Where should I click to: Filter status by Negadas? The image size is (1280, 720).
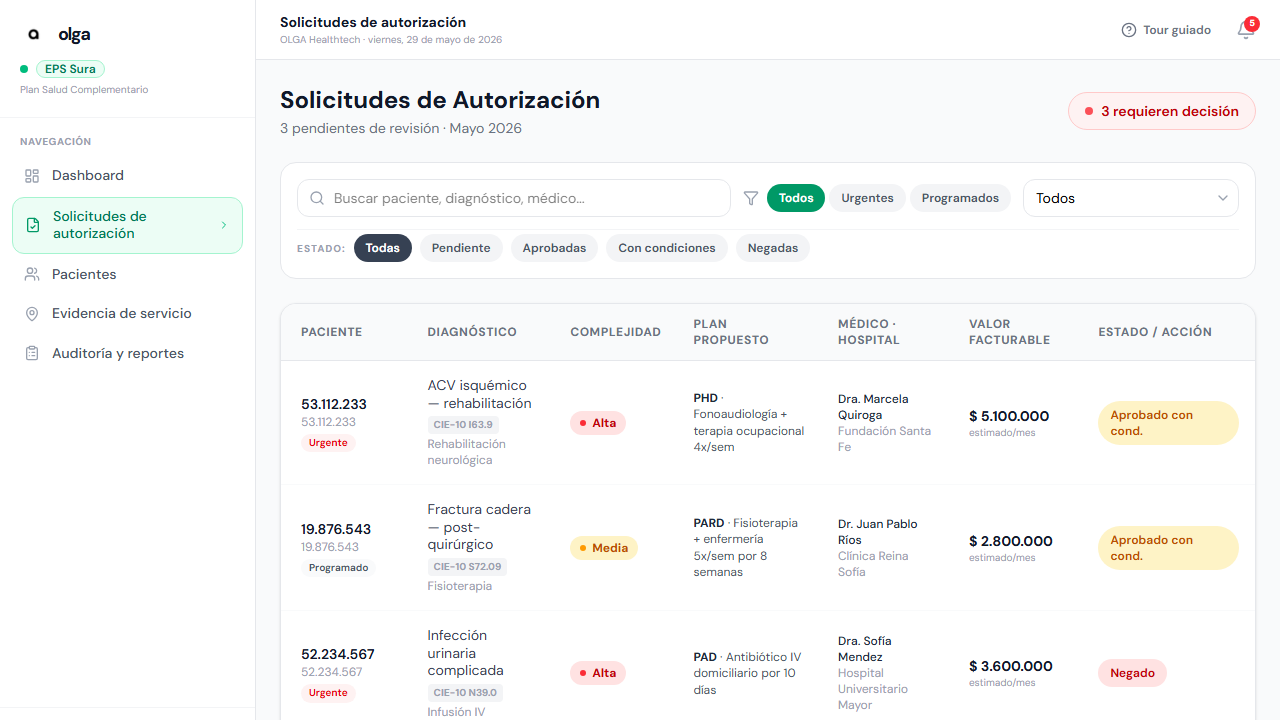tap(773, 248)
